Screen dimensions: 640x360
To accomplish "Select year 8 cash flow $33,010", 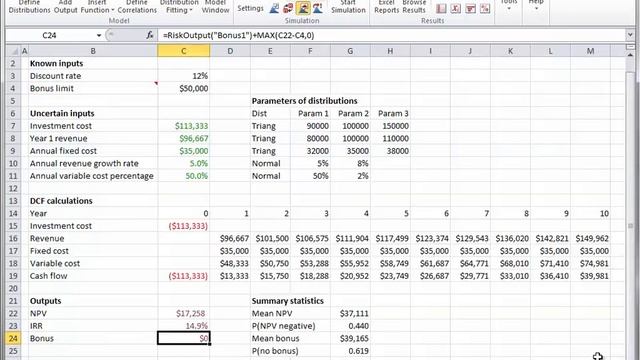I will pyautogui.click(x=510, y=276).
